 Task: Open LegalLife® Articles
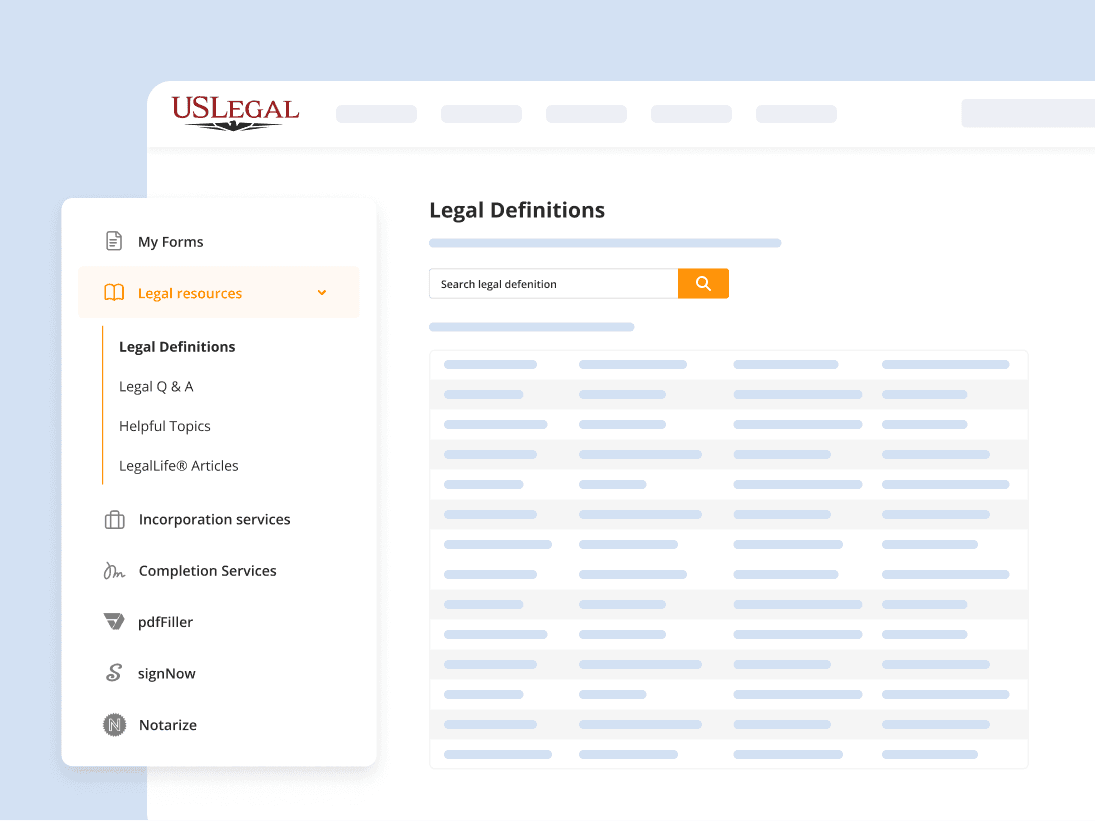click(x=179, y=466)
